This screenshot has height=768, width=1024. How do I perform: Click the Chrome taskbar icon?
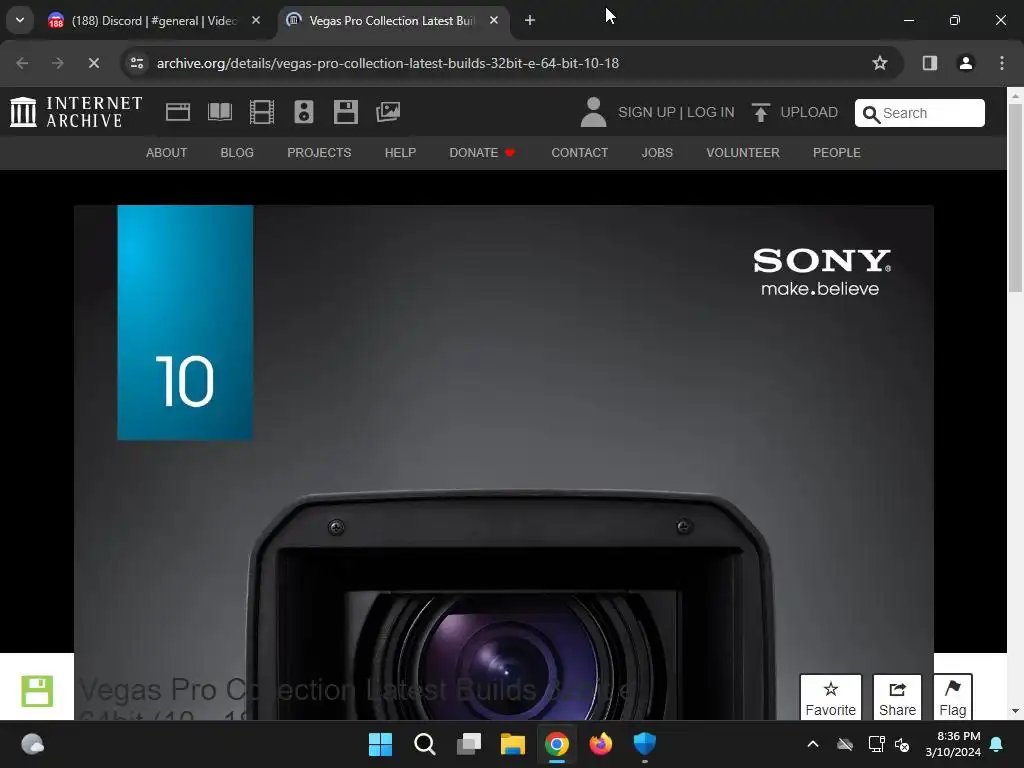tap(556, 744)
